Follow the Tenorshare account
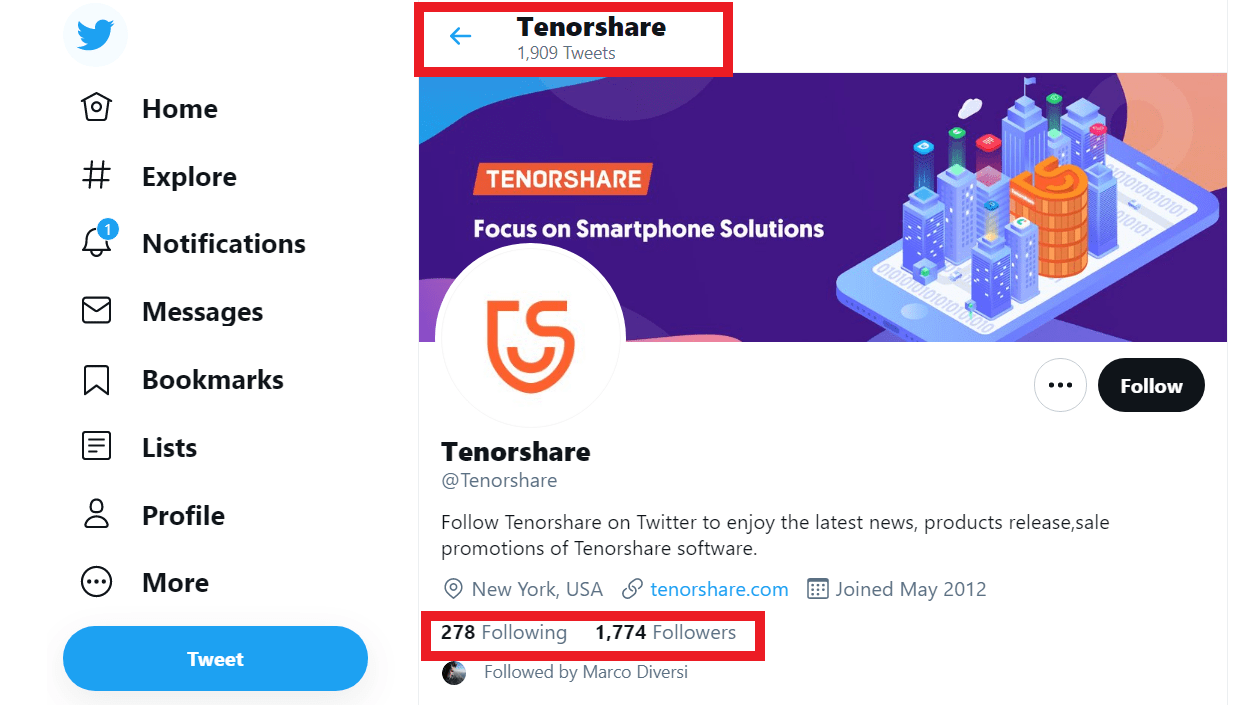This screenshot has height=705, width=1258. (x=1151, y=385)
